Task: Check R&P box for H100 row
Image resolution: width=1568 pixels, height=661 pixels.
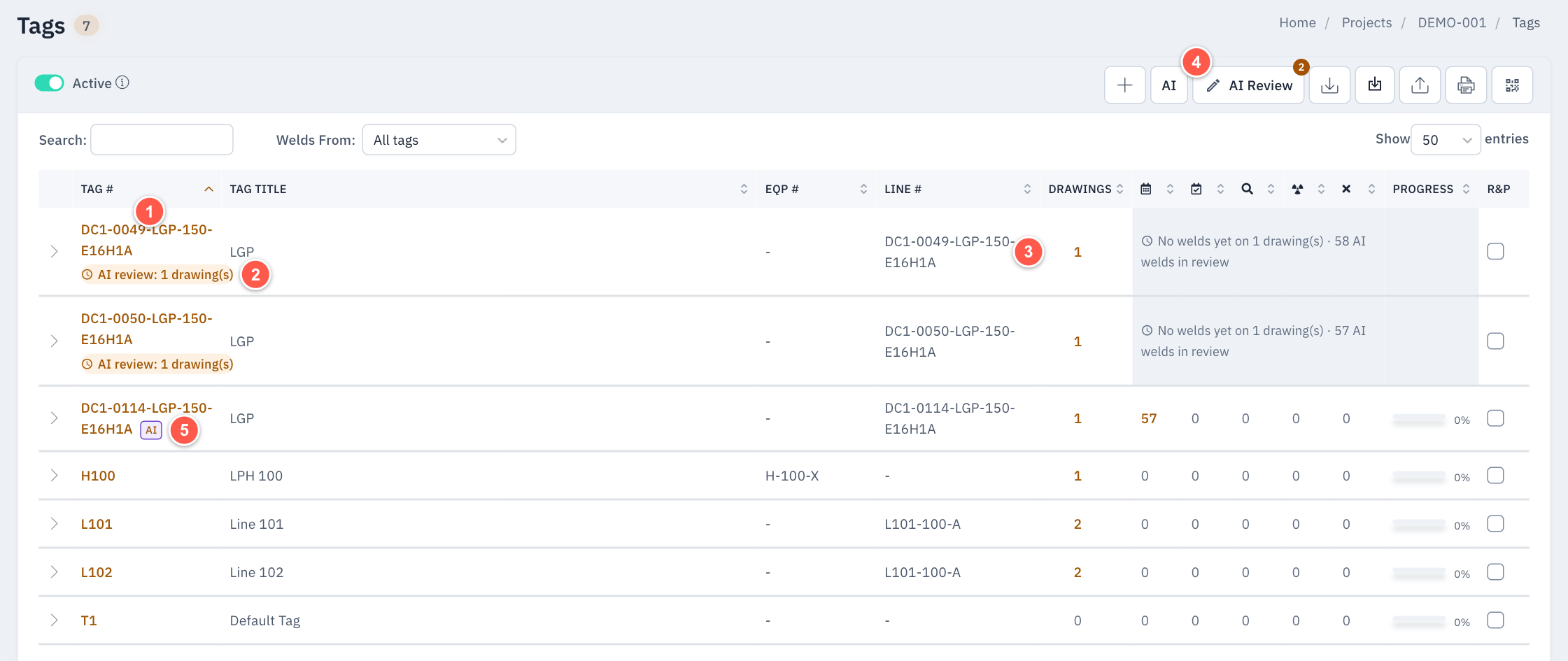Action: (x=1495, y=476)
